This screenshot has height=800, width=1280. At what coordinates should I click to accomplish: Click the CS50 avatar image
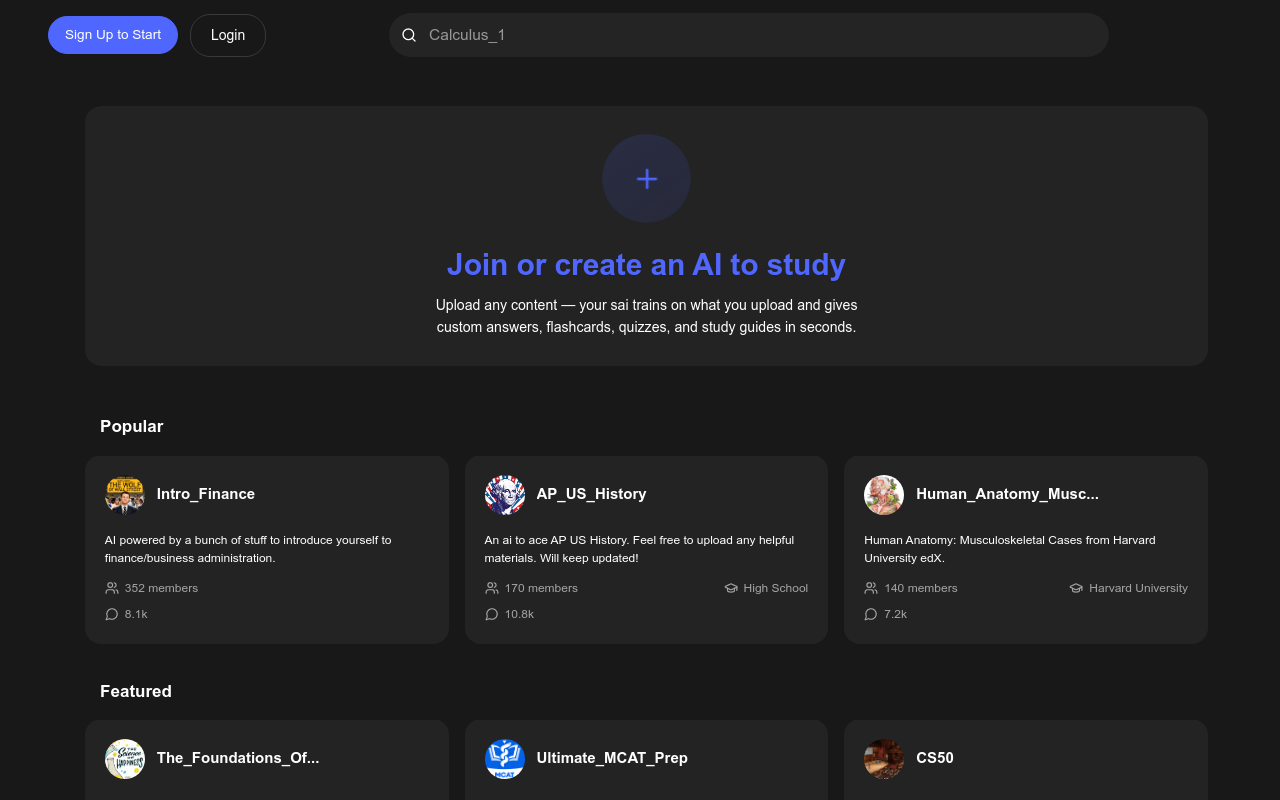click(x=884, y=759)
